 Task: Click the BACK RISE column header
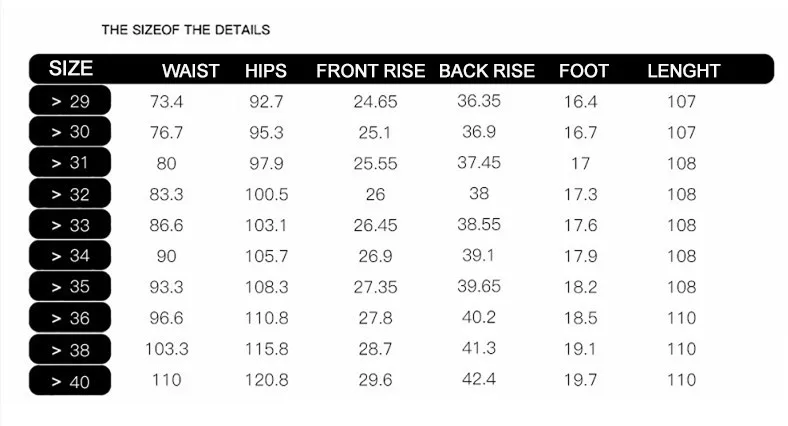click(487, 71)
